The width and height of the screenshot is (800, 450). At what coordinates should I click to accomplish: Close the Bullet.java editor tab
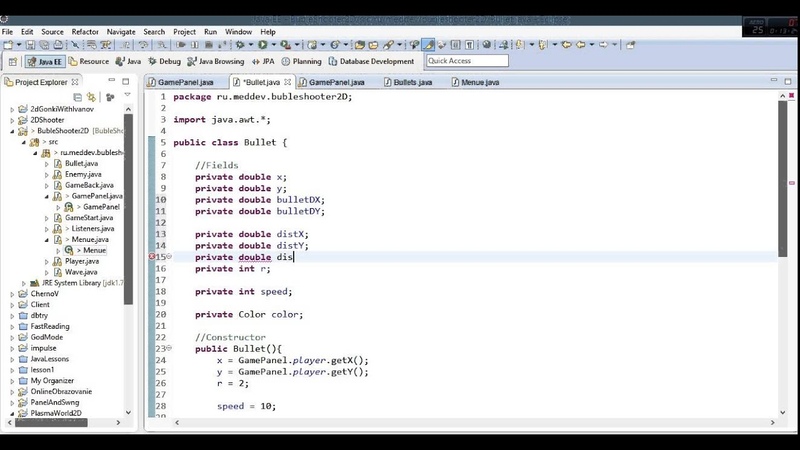pos(287,82)
